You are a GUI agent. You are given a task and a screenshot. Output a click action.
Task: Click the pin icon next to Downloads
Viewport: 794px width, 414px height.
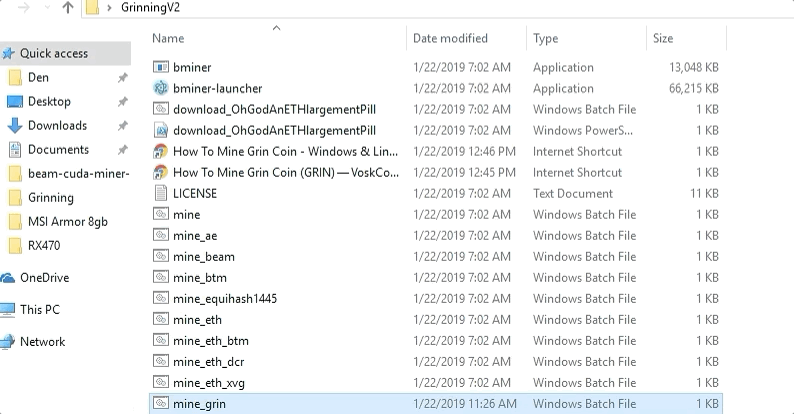pos(123,126)
